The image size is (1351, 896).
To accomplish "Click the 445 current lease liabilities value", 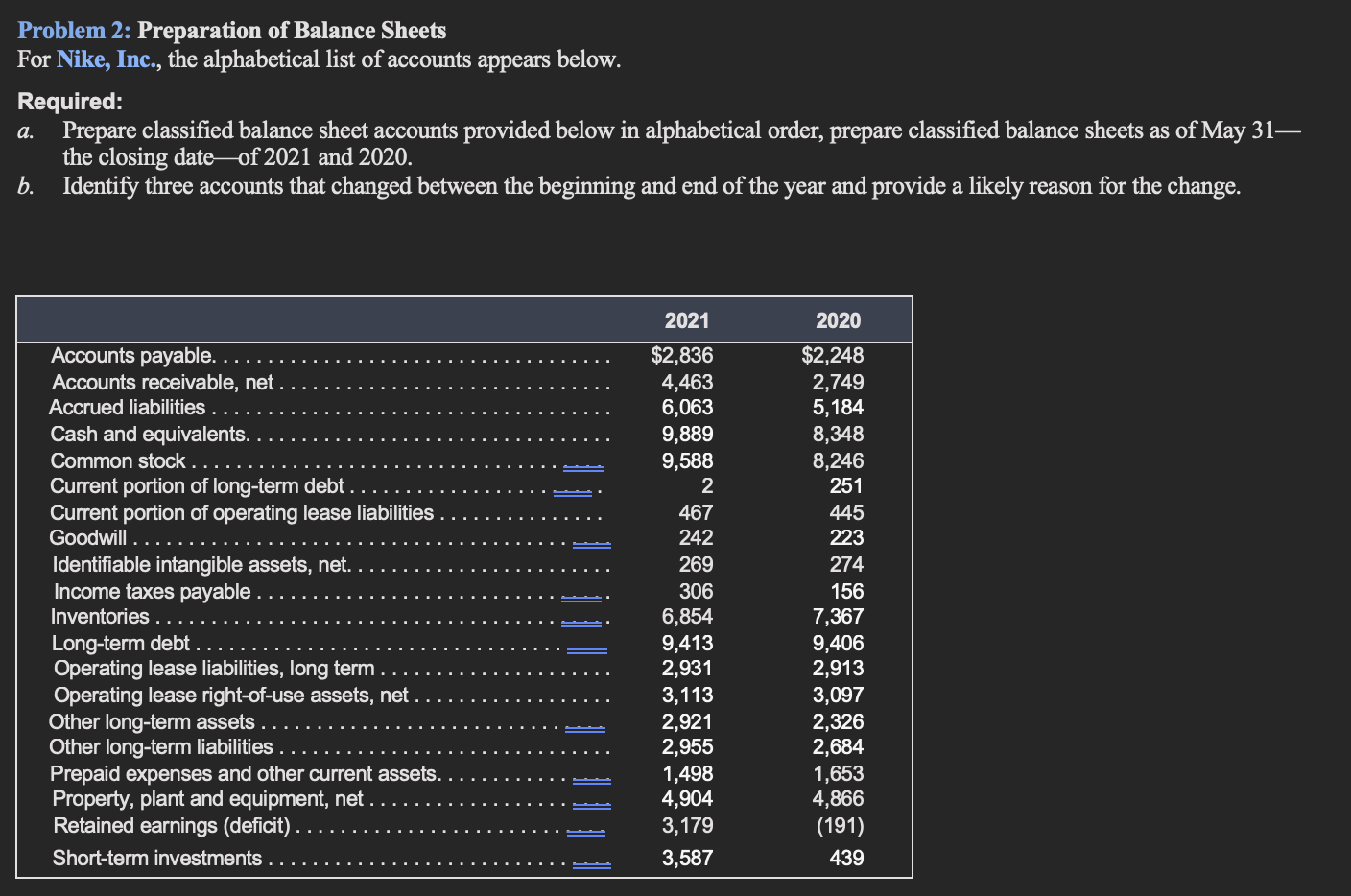I will [x=847, y=513].
